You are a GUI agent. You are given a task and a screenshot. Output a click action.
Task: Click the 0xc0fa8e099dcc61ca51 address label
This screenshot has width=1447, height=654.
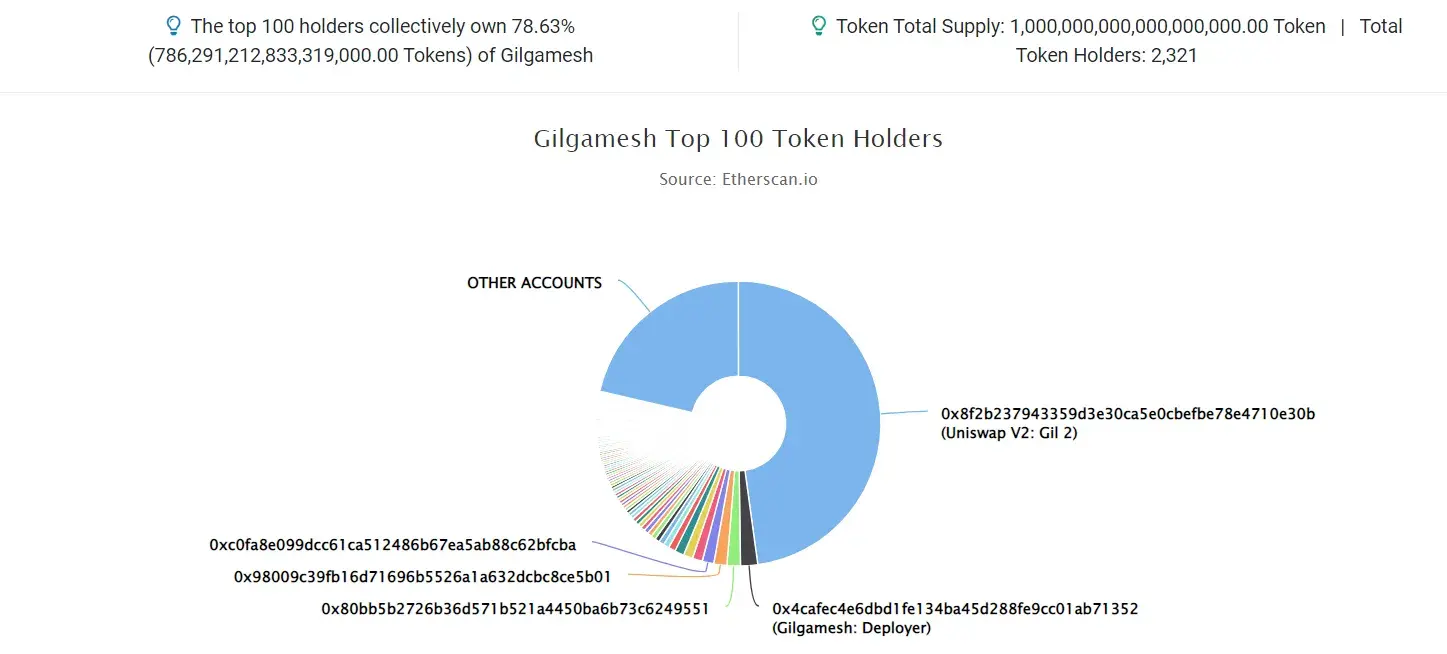[x=393, y=545]
